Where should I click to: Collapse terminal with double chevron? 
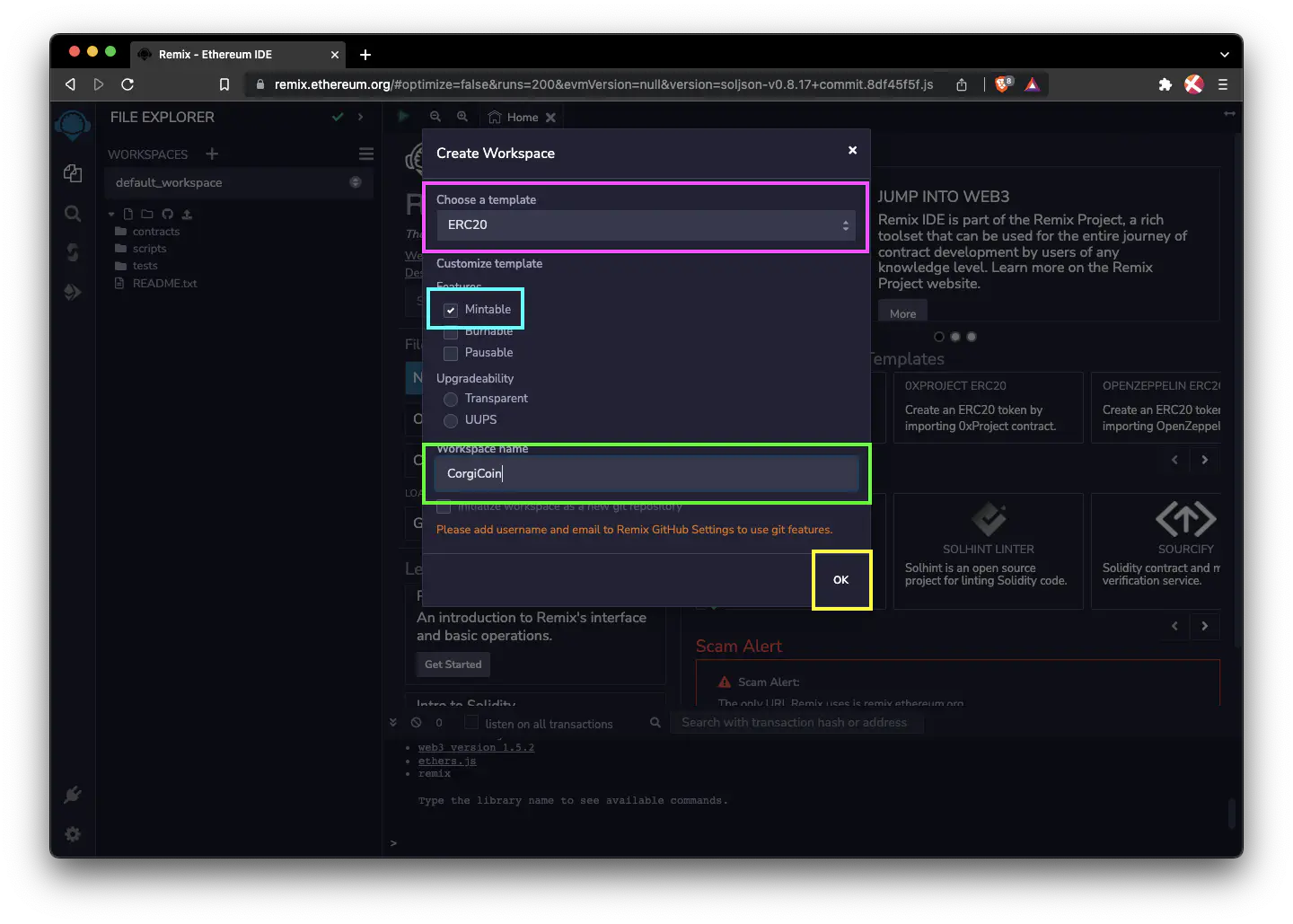pos(392,722)
